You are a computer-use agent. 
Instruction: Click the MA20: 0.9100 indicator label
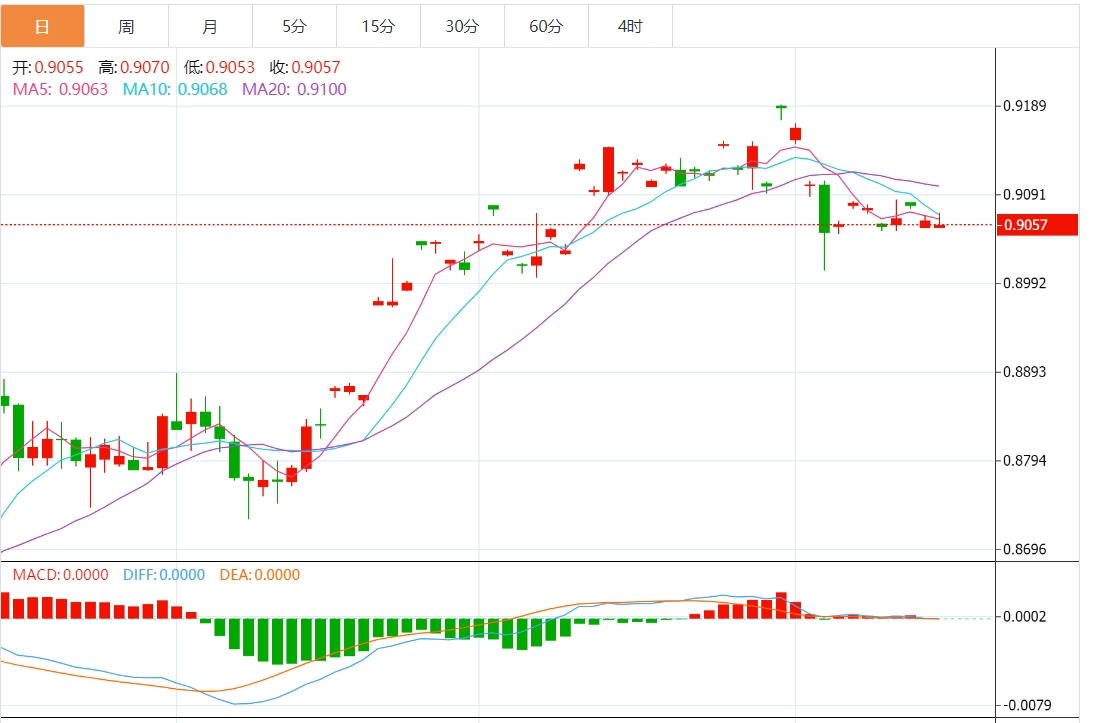(x=294, y=90)
